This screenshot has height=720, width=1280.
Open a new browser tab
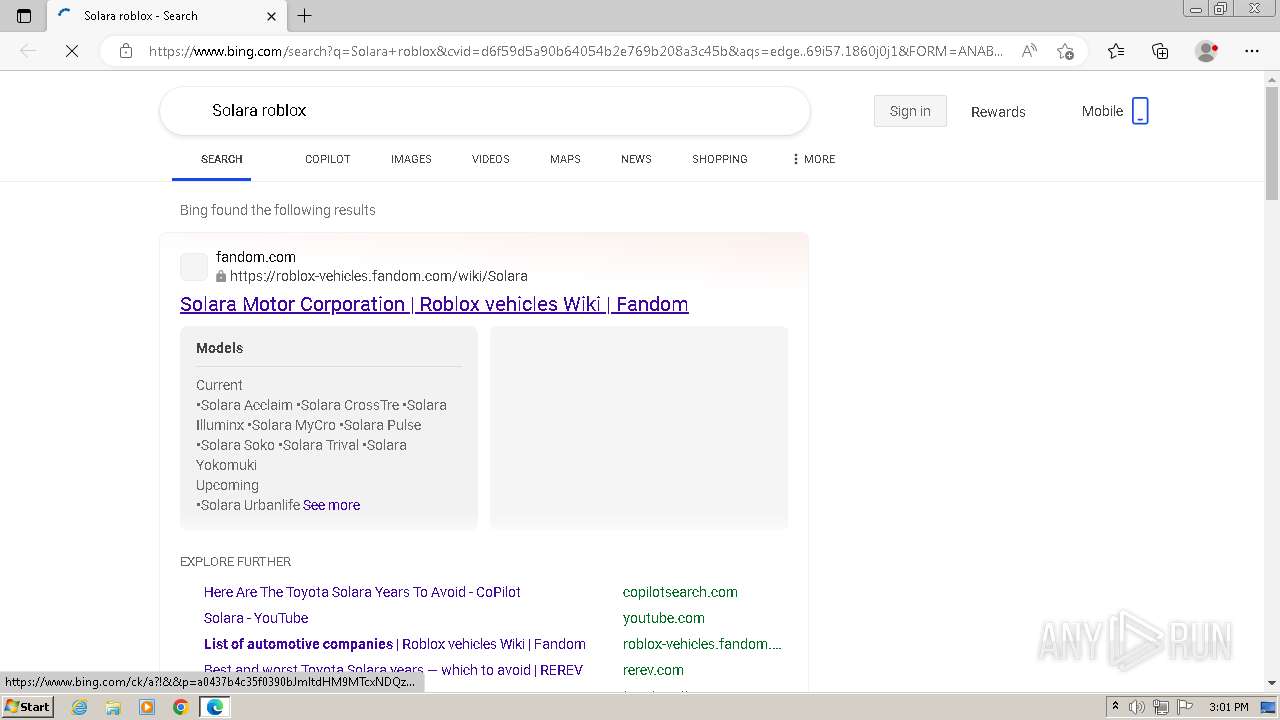(305, 15)
